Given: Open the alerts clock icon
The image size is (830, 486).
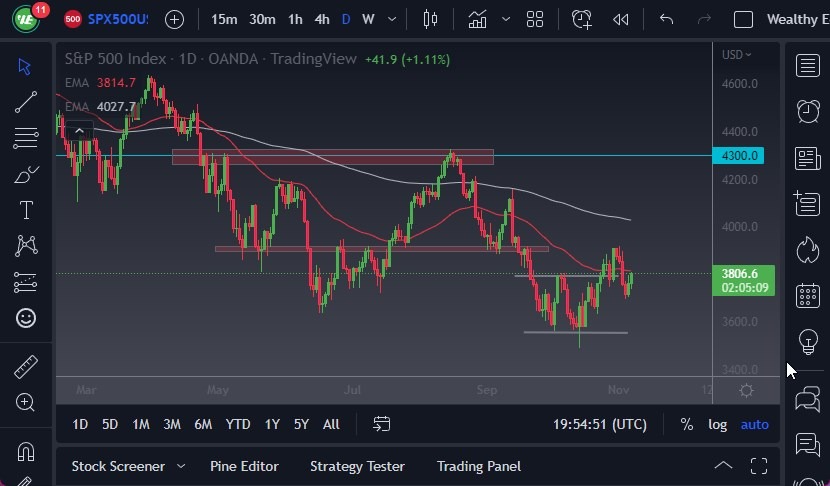Looking at the screenshot, I should [808, 111].
